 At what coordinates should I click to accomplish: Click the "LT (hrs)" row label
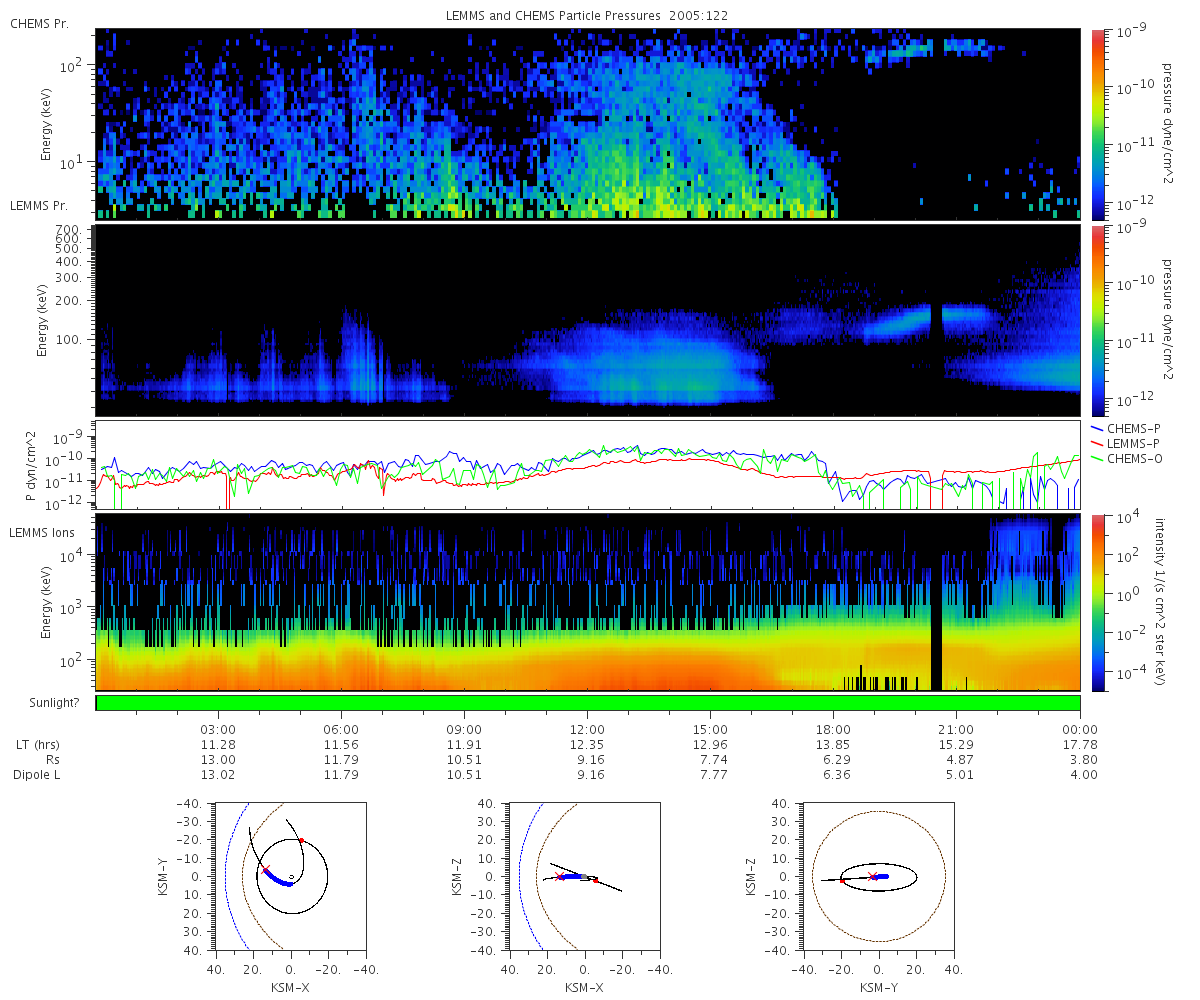37,745
